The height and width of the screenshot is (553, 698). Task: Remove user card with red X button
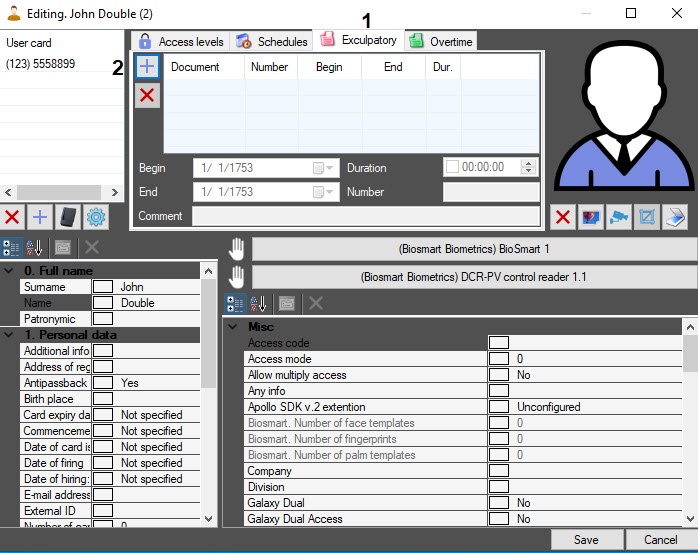tap(12, 217)
